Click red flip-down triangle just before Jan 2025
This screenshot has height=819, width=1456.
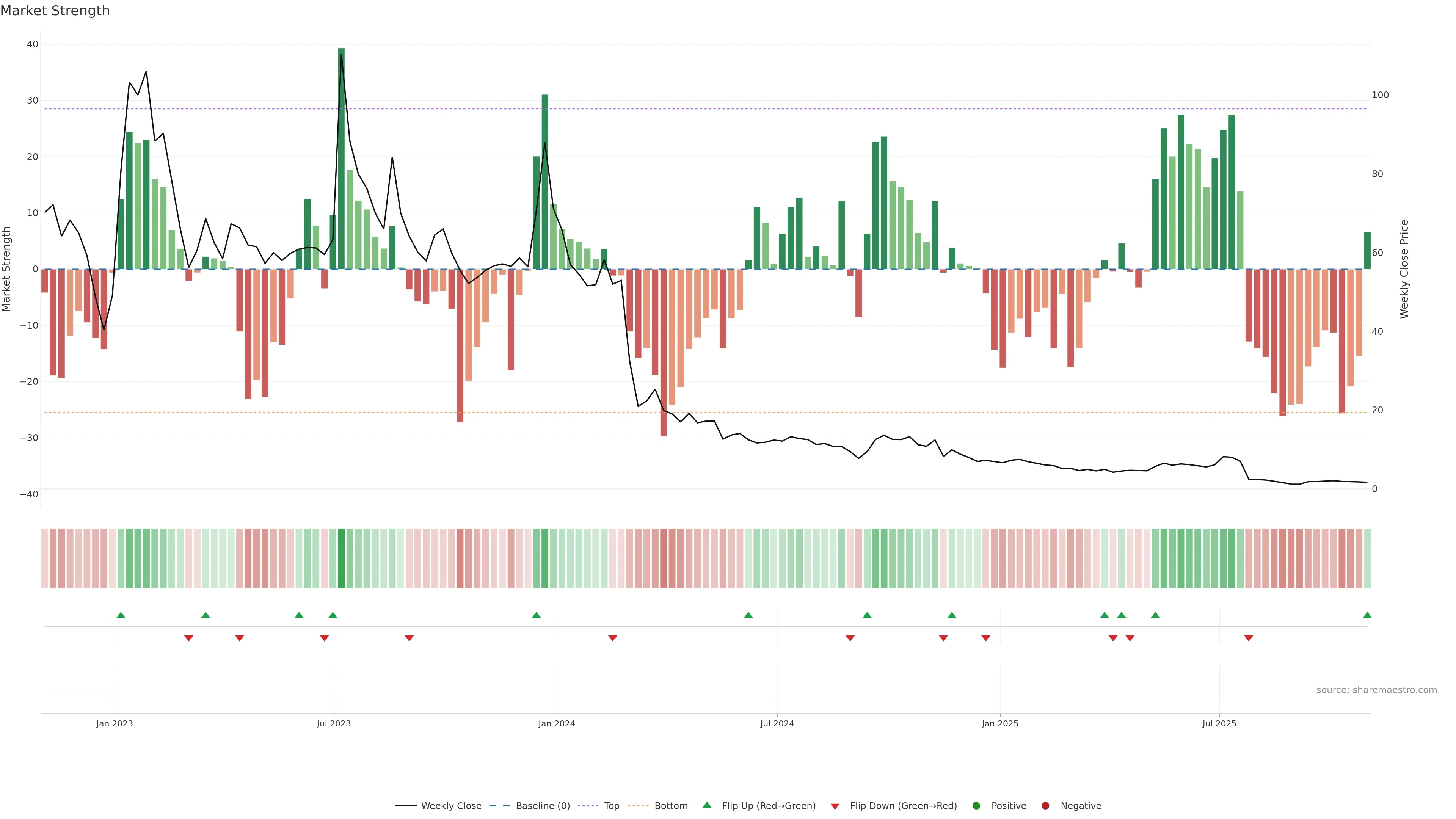click(986, 638)
